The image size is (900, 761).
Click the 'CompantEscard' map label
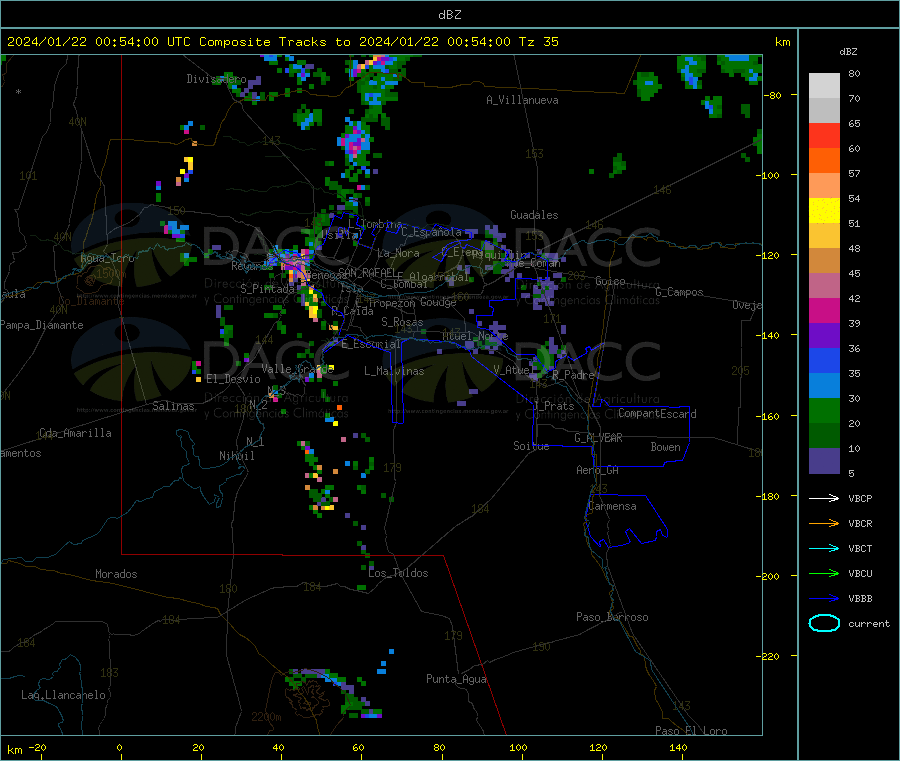(657, 414)
